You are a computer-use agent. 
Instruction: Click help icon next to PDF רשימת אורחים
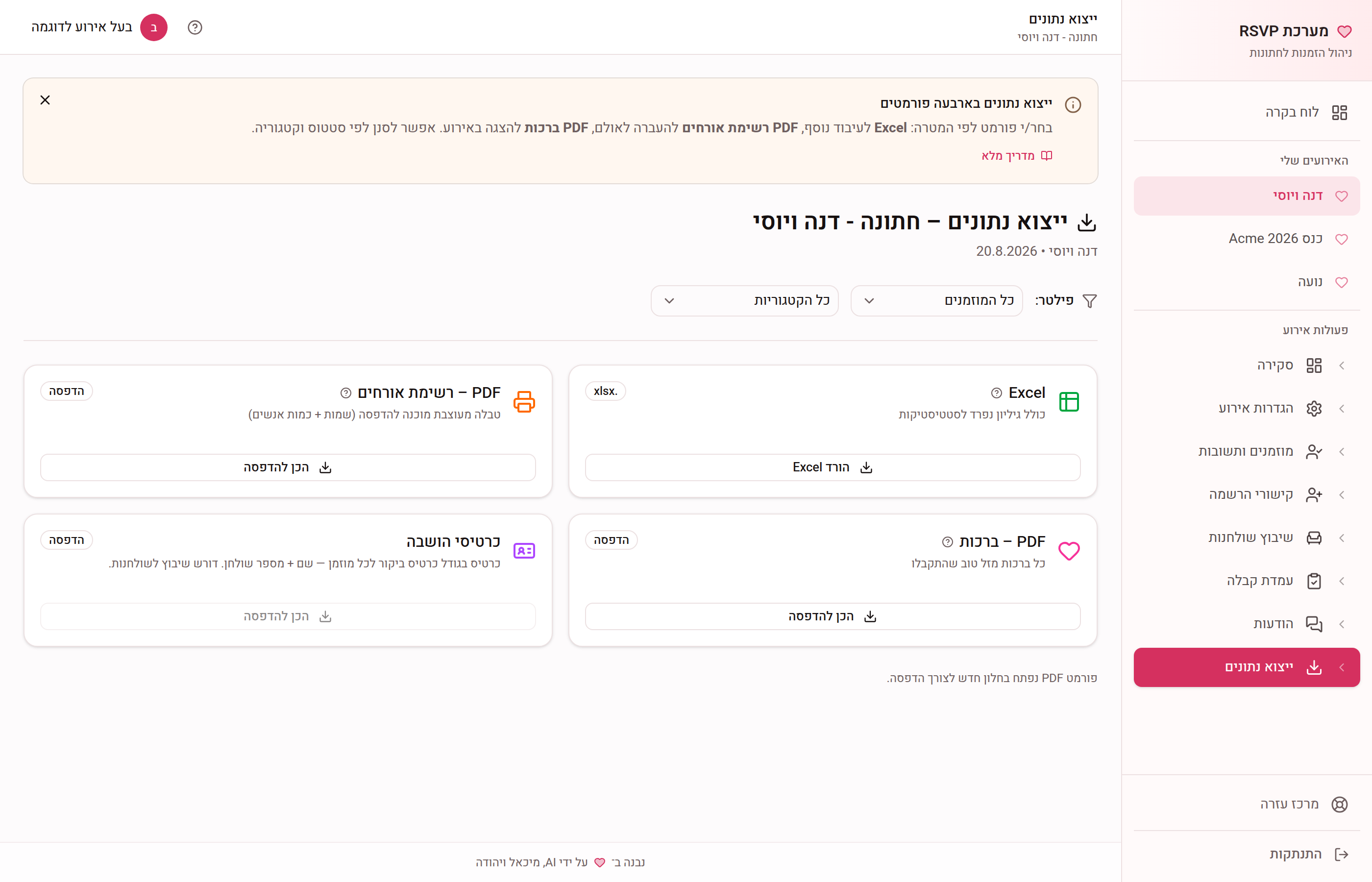click(346, 393)
